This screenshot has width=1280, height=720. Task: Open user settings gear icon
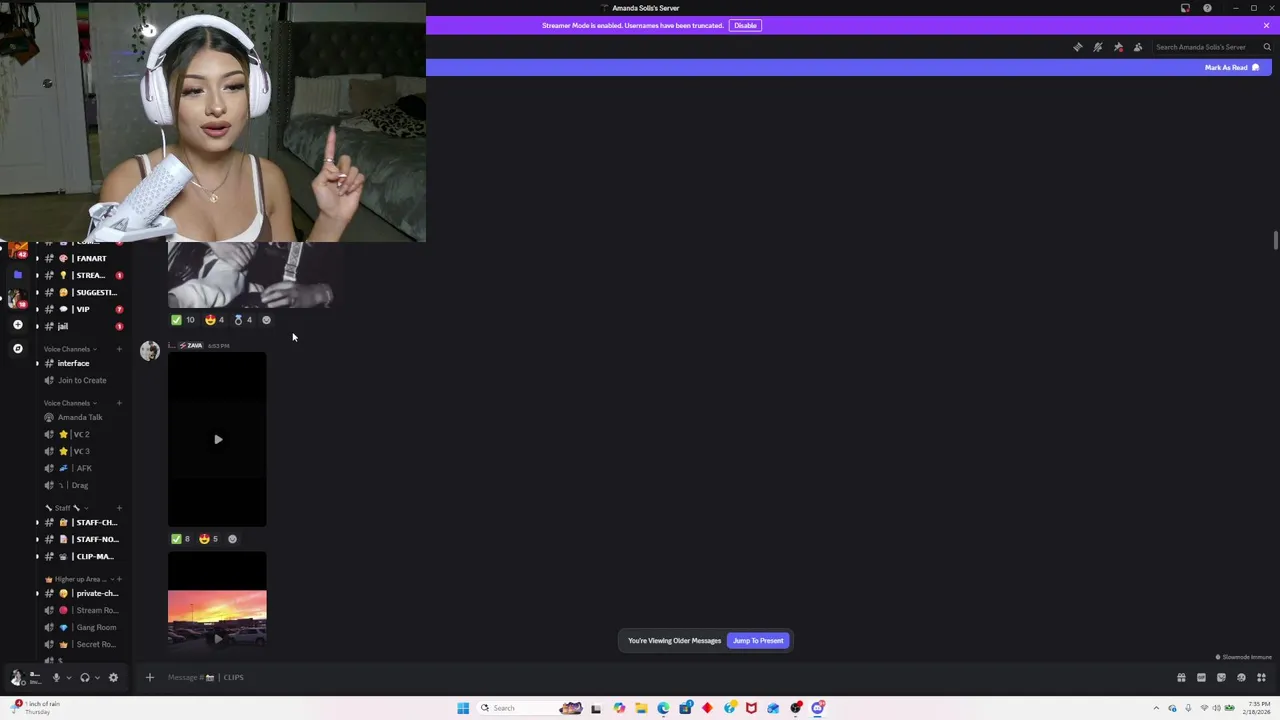tap(113, 678)
